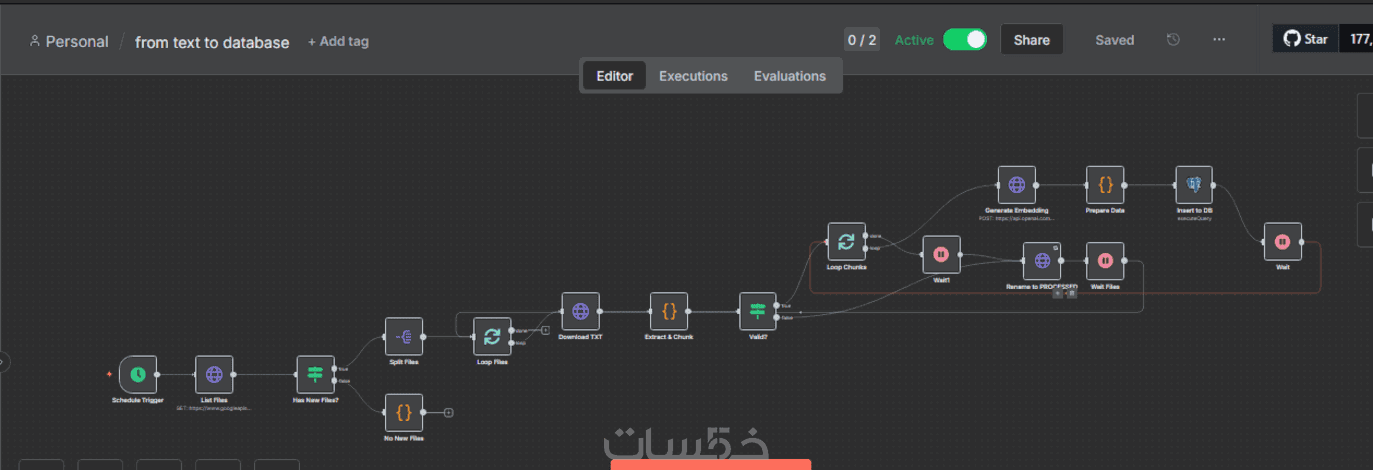Viewport: 1373px width, 470px height.
Task: Switch to the Executions tab
Action: point(693,76)
